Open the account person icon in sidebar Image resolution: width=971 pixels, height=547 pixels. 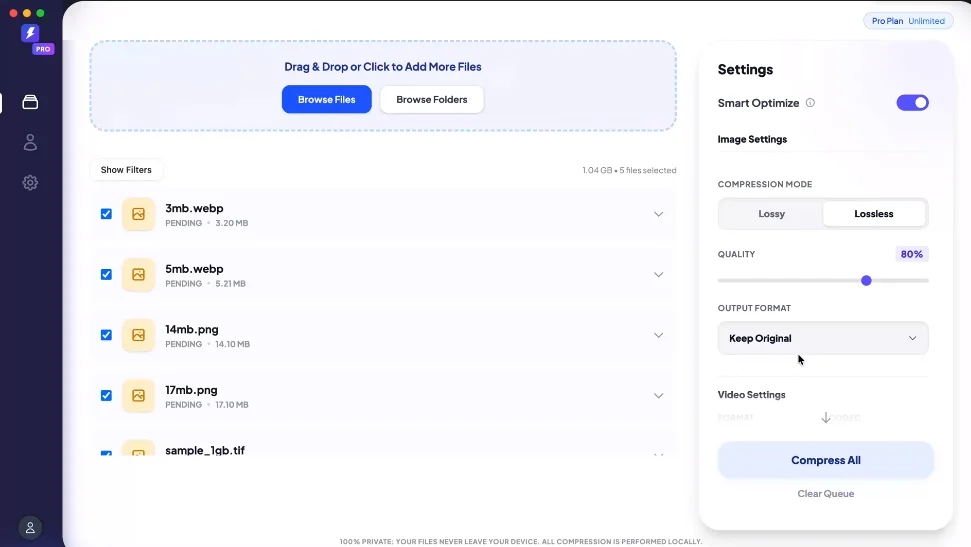click(x=30, y=142)
